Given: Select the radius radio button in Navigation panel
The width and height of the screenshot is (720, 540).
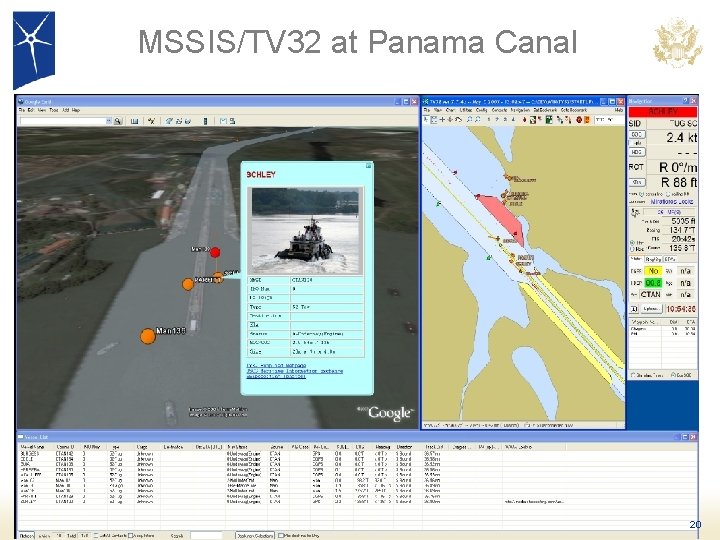Looking at the screenshot, I should pyautogui.click(x=668, y=194).
